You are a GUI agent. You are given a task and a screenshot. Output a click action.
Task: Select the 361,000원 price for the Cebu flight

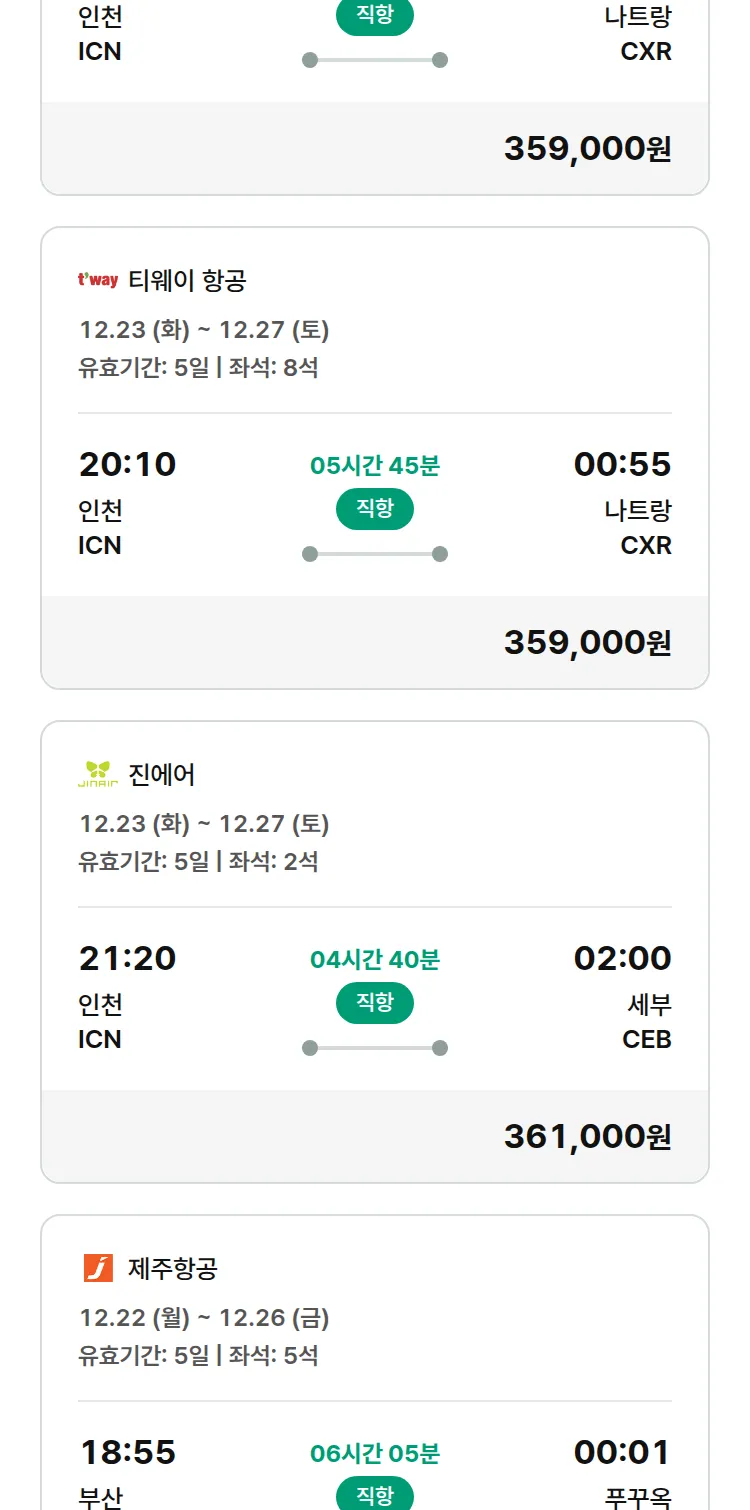tap(587, 1136)
